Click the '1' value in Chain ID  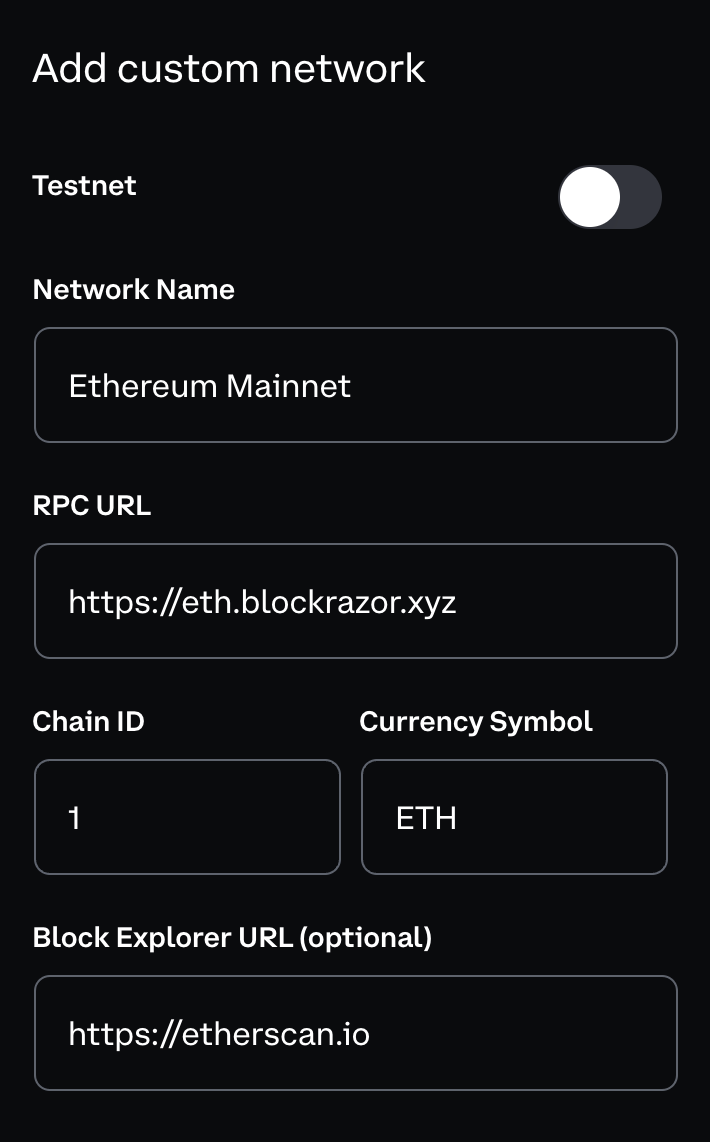(x=74, y=818)
